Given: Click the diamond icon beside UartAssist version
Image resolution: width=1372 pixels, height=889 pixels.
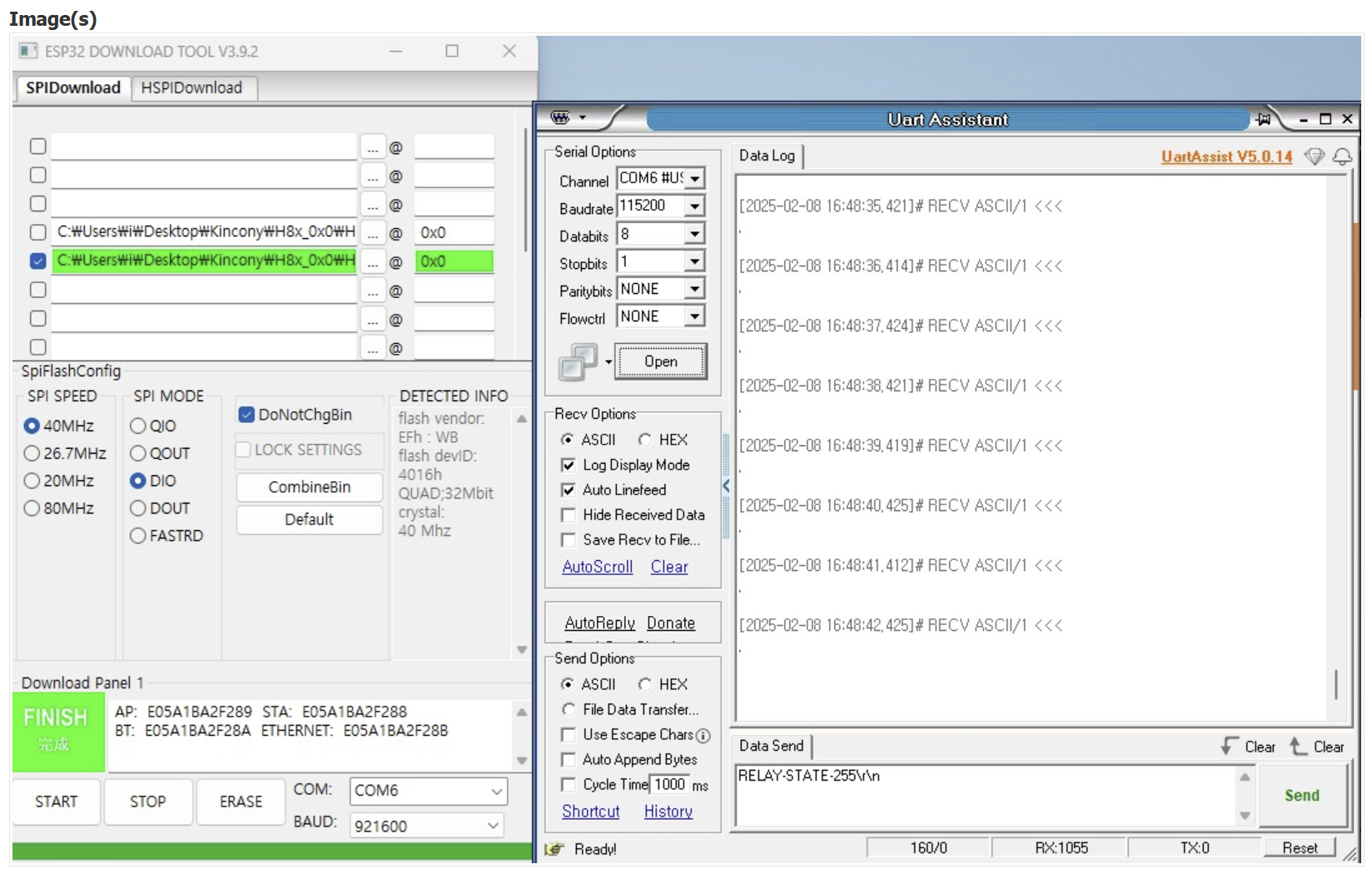Looking at the screenshot, I should [1314, 156].
